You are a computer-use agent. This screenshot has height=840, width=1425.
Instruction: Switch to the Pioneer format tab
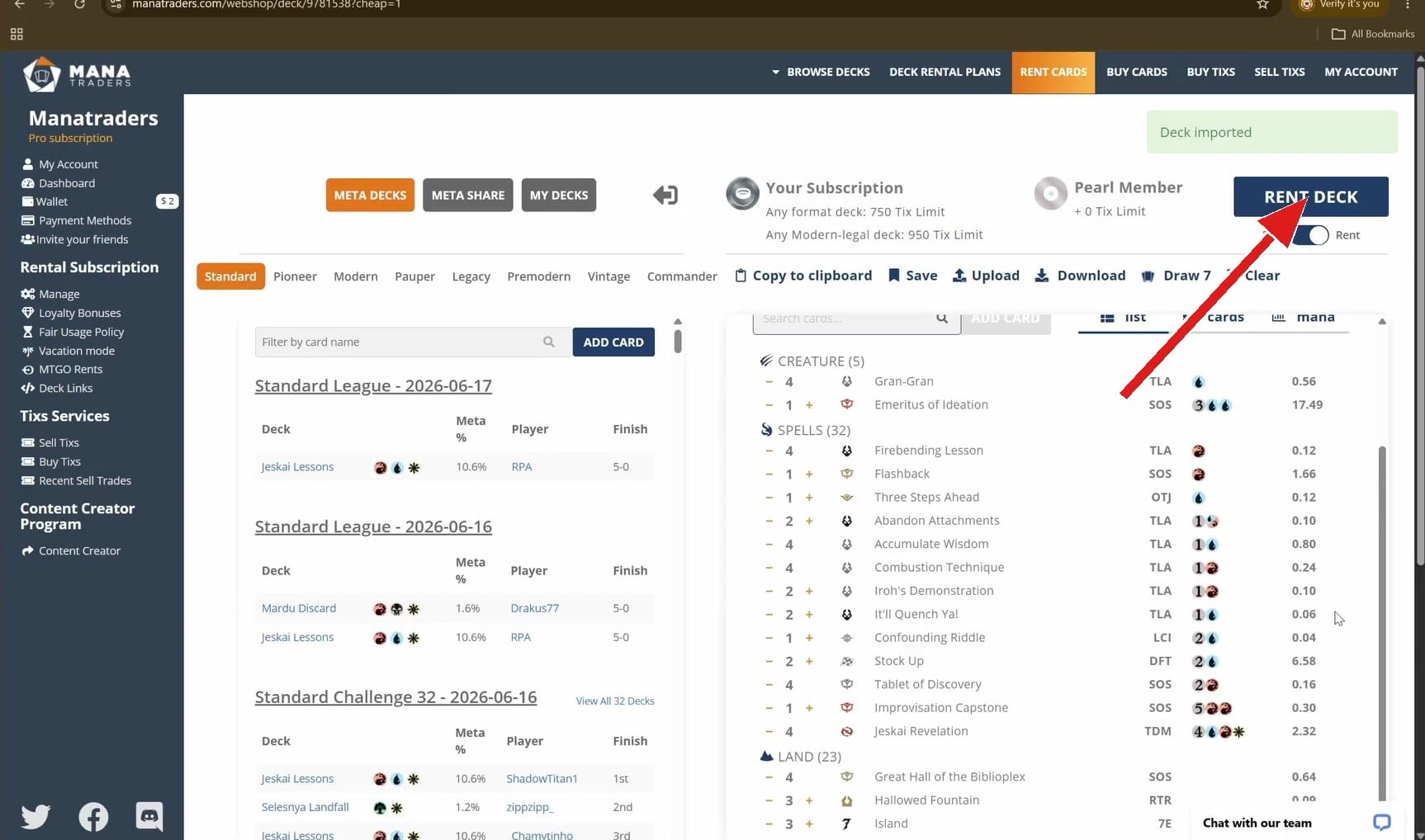[x=295, y=276]
